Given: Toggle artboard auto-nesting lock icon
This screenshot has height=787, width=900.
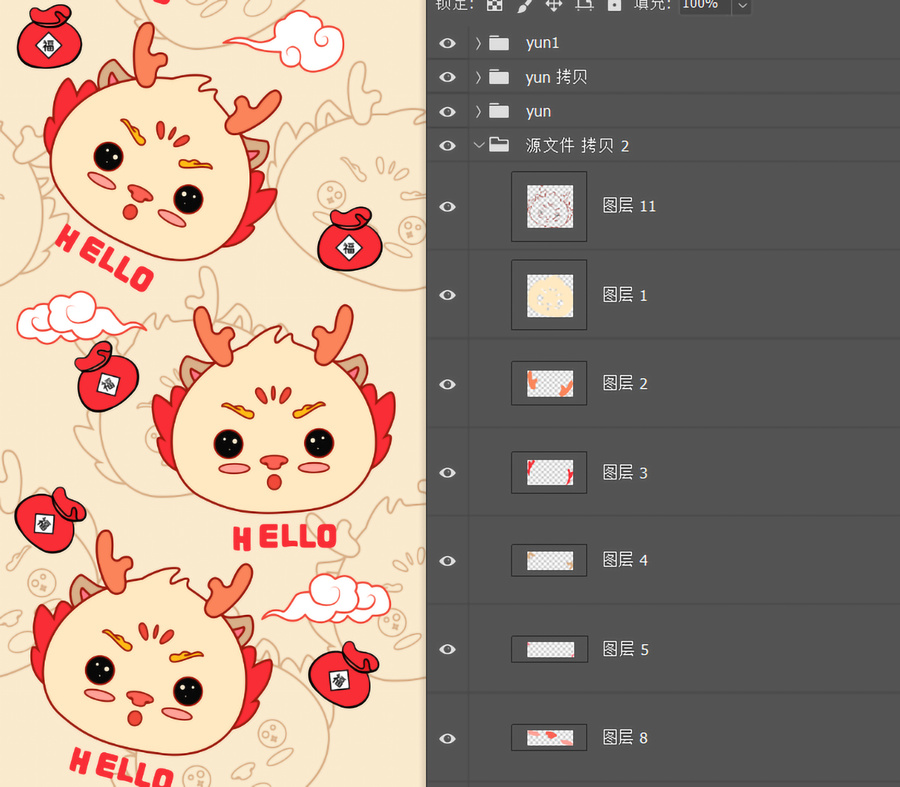Looking at the screenshot, I should pyautogui.click(x=584, y=5).
